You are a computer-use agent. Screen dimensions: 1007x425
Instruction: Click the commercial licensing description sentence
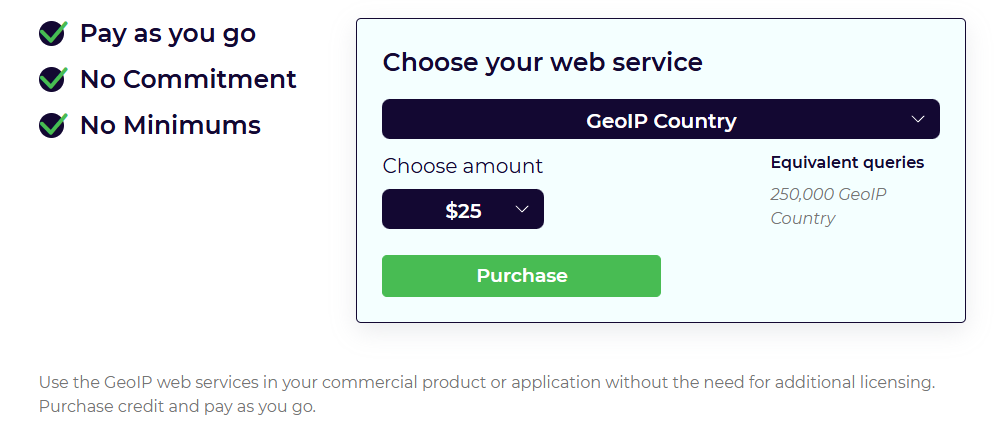[487, 383]
